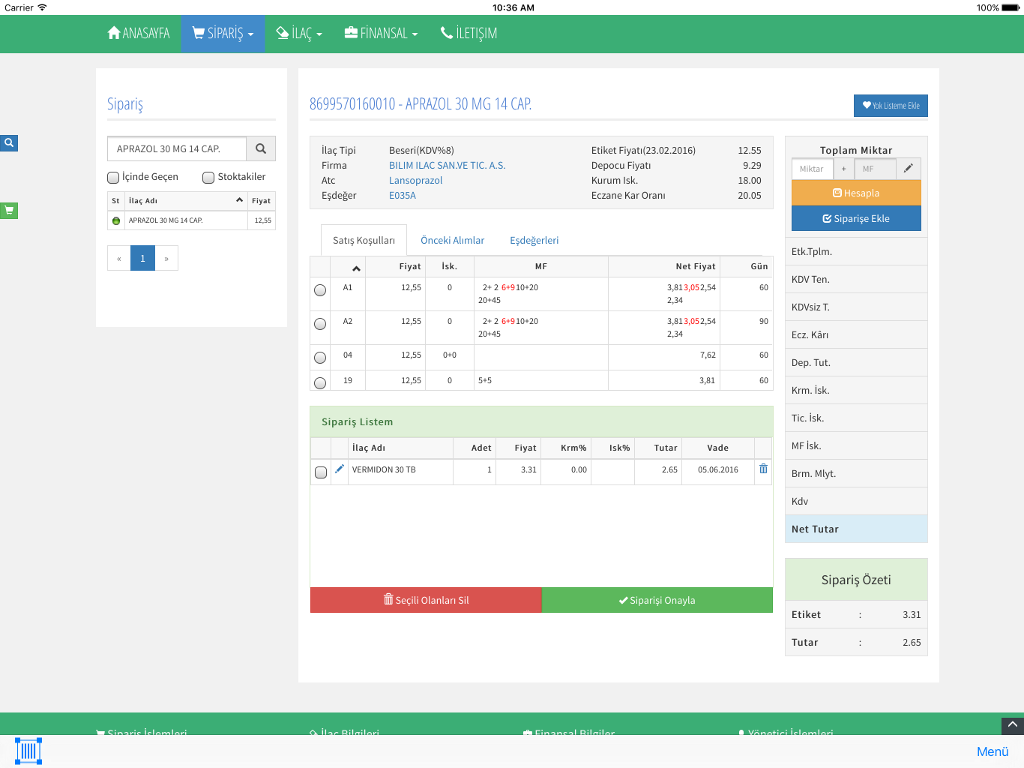
Task: Open the İLAÇ dropdown menu
Action: click(x=299, y=33)
